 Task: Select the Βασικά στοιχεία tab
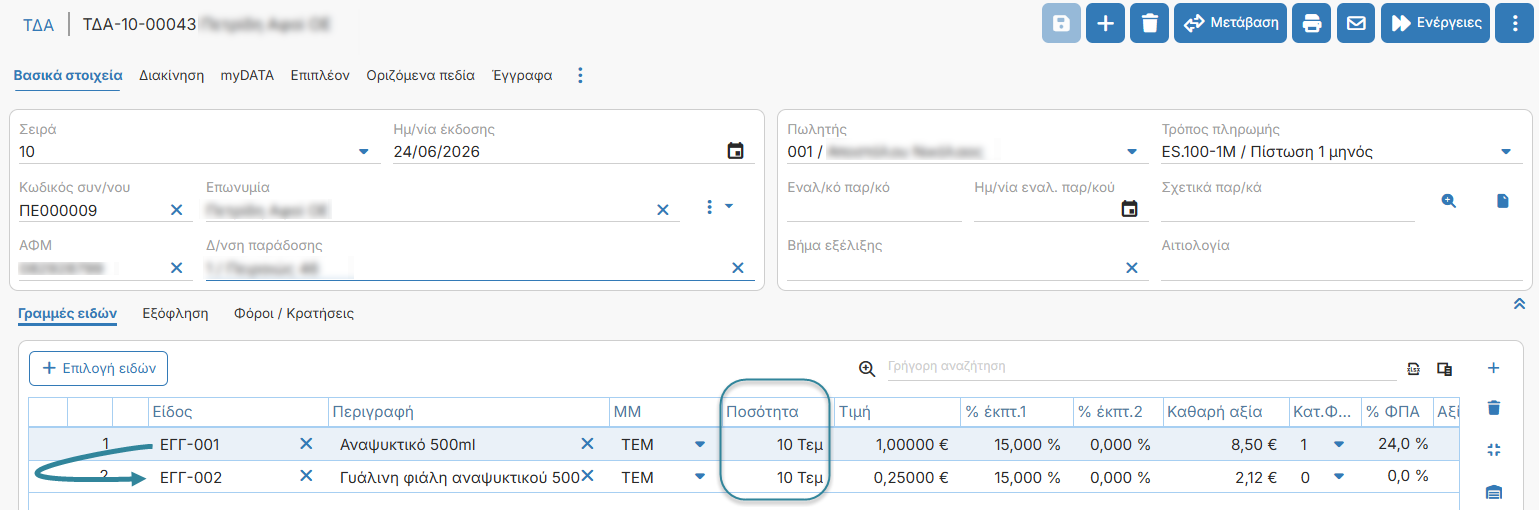(x=68, y=75)
